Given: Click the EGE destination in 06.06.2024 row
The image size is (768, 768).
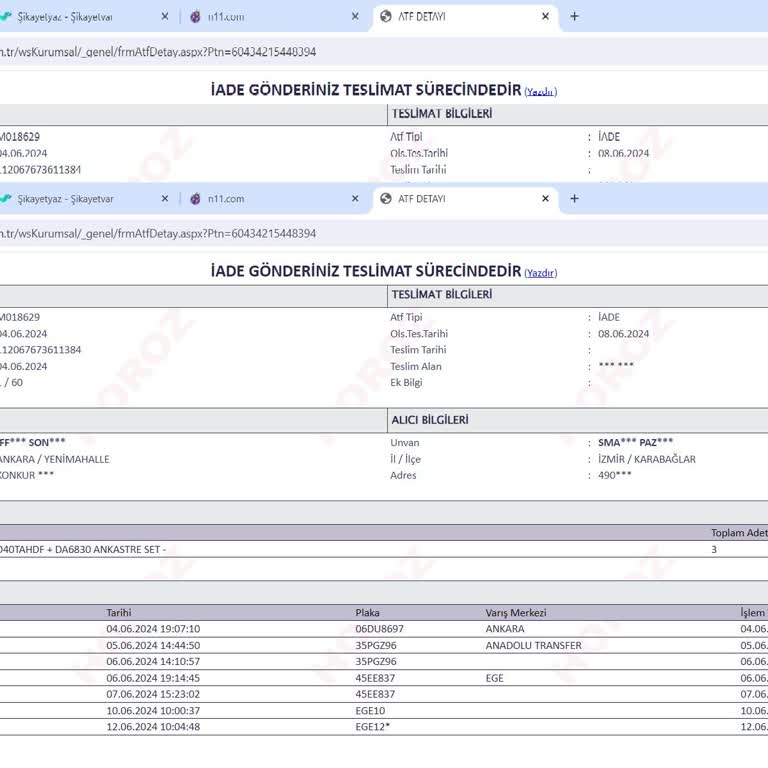Looking at the screenshot, I should pyautogui.click(x=494, y=678).
